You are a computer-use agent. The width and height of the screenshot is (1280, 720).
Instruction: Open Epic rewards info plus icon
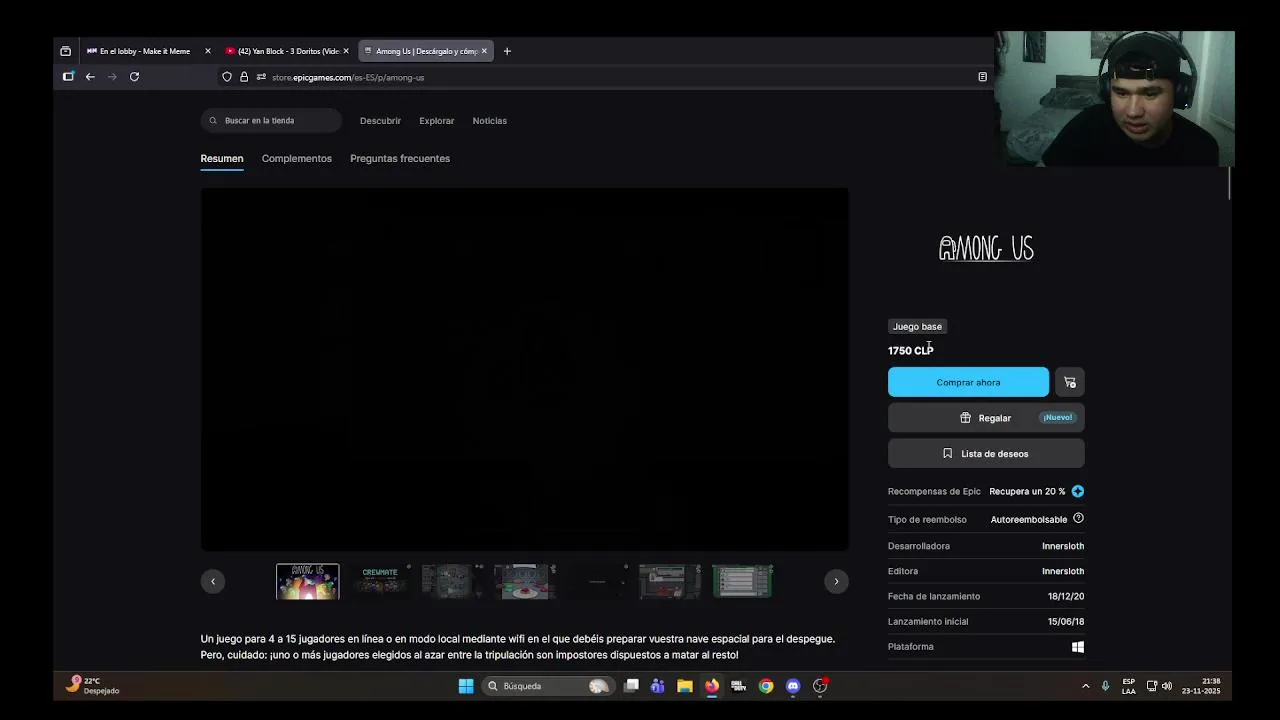(1078, 491)
